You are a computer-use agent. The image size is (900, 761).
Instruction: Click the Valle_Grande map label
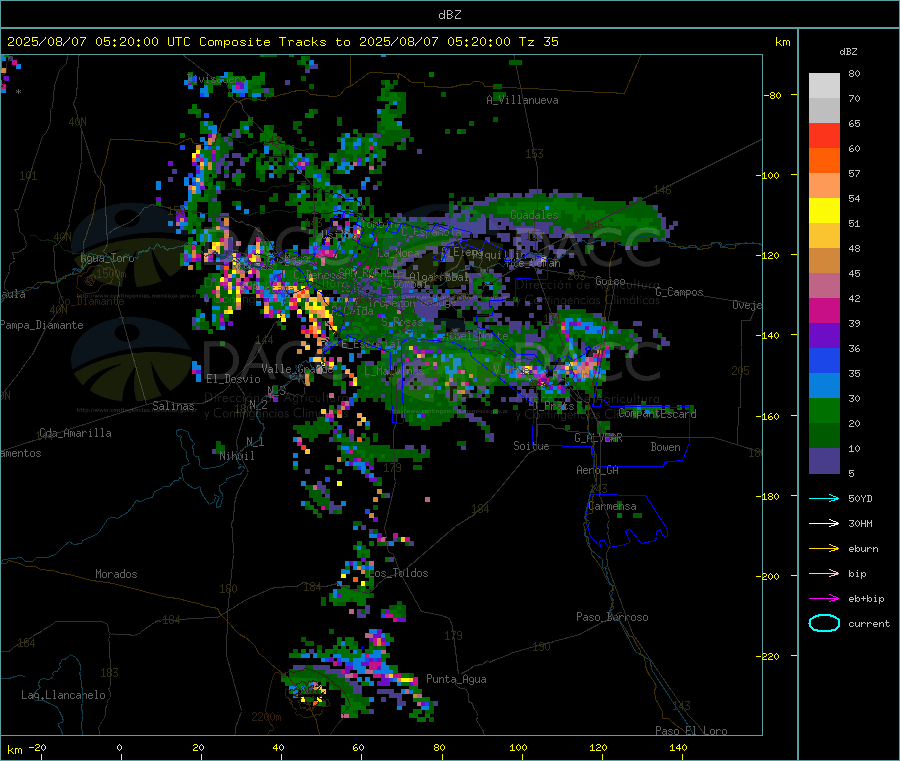[x=297, y=369]
